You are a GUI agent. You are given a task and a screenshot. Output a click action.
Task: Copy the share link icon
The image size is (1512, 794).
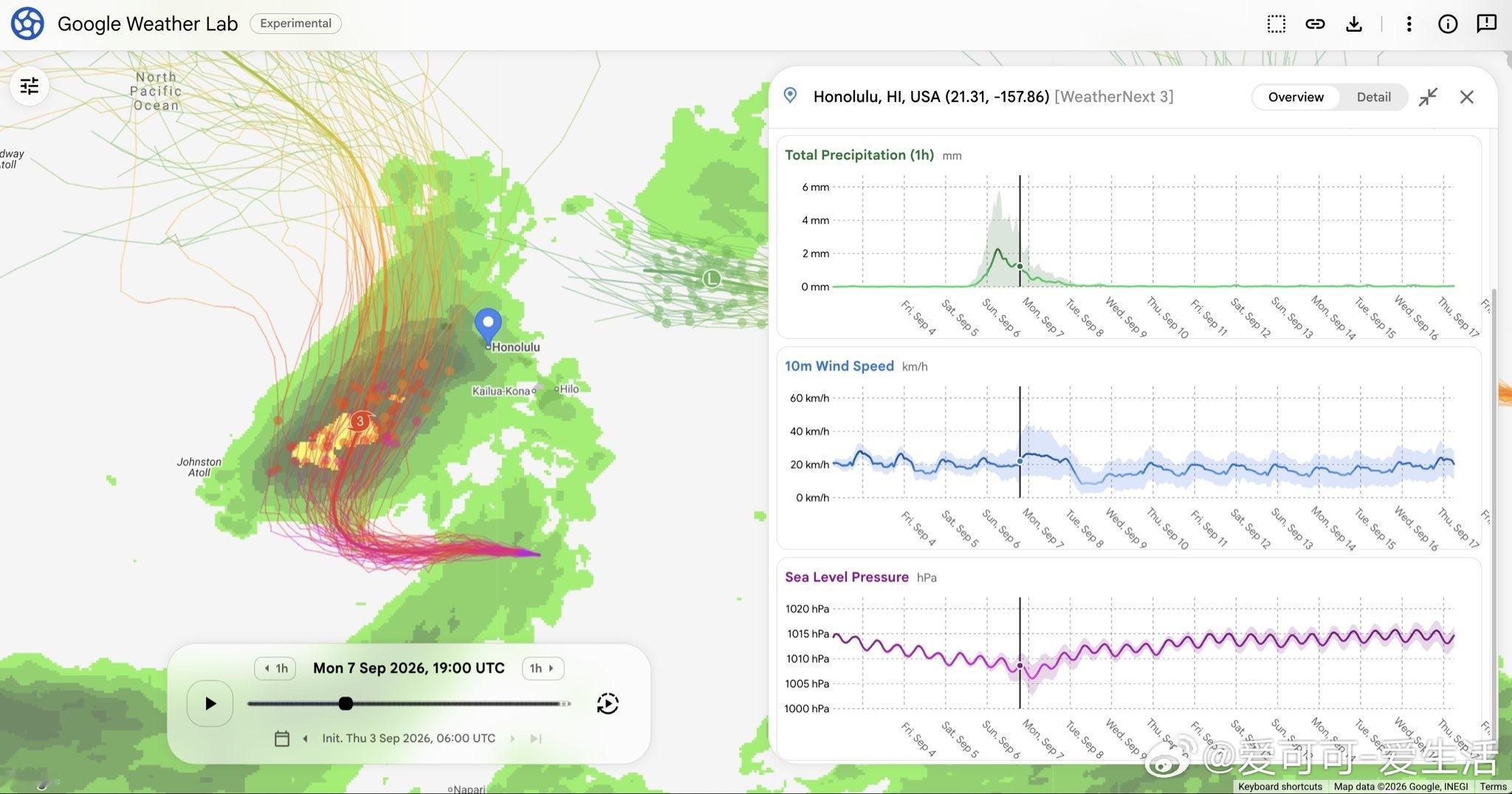click(1315, 24)
